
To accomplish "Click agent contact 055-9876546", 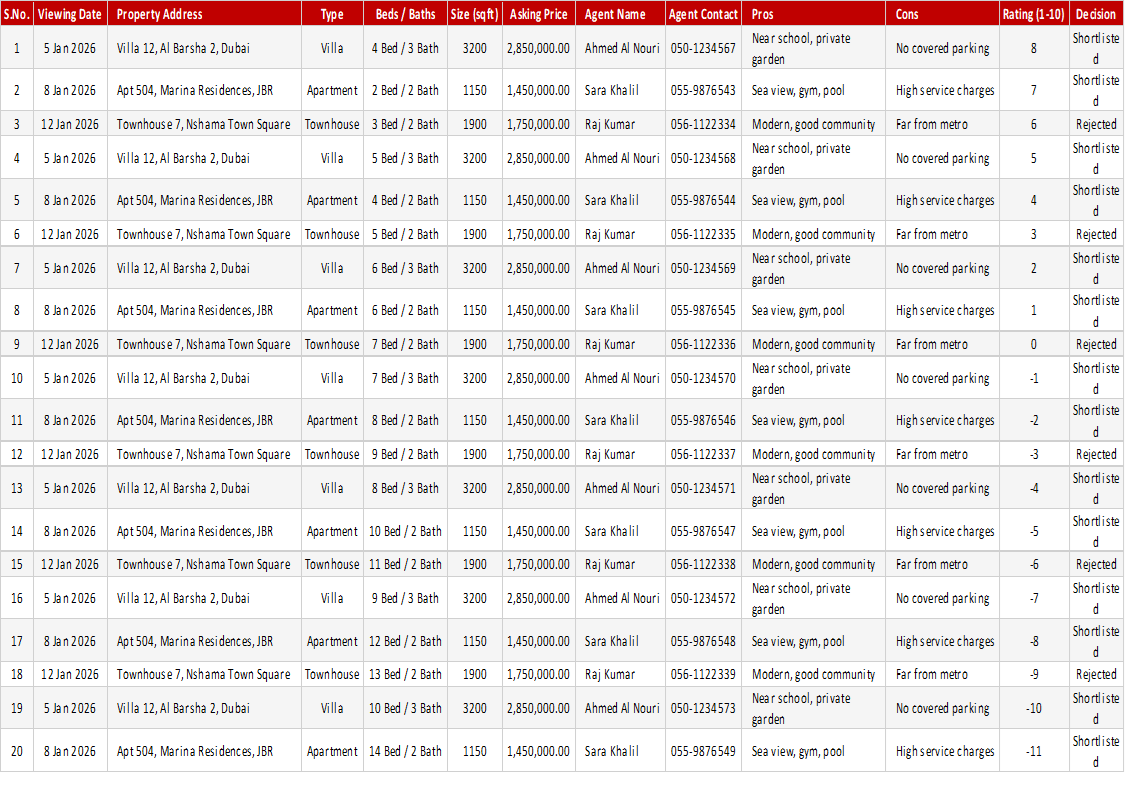I will coord(703,420).
